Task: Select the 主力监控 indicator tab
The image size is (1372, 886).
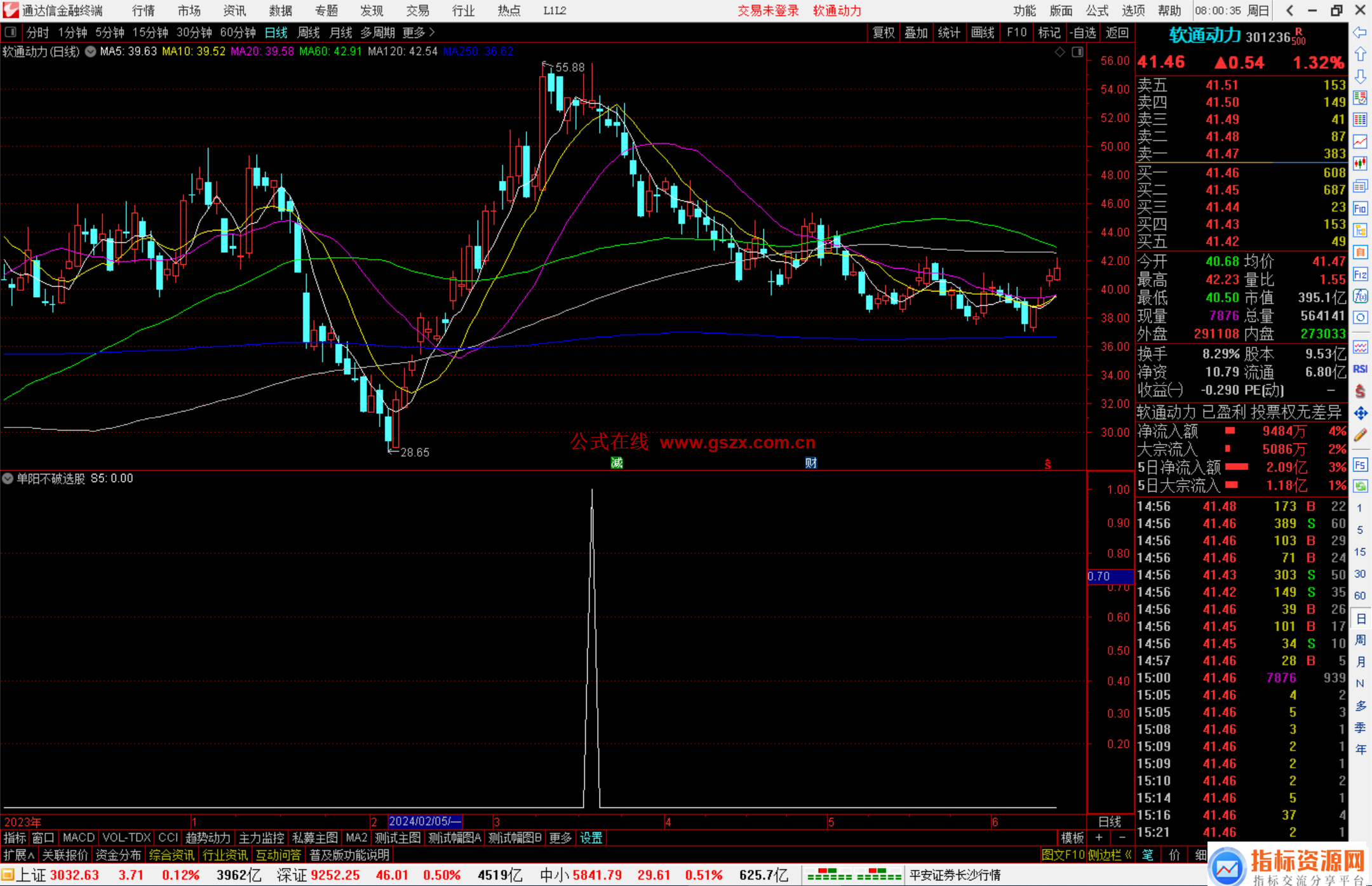Action: [261, 838]
